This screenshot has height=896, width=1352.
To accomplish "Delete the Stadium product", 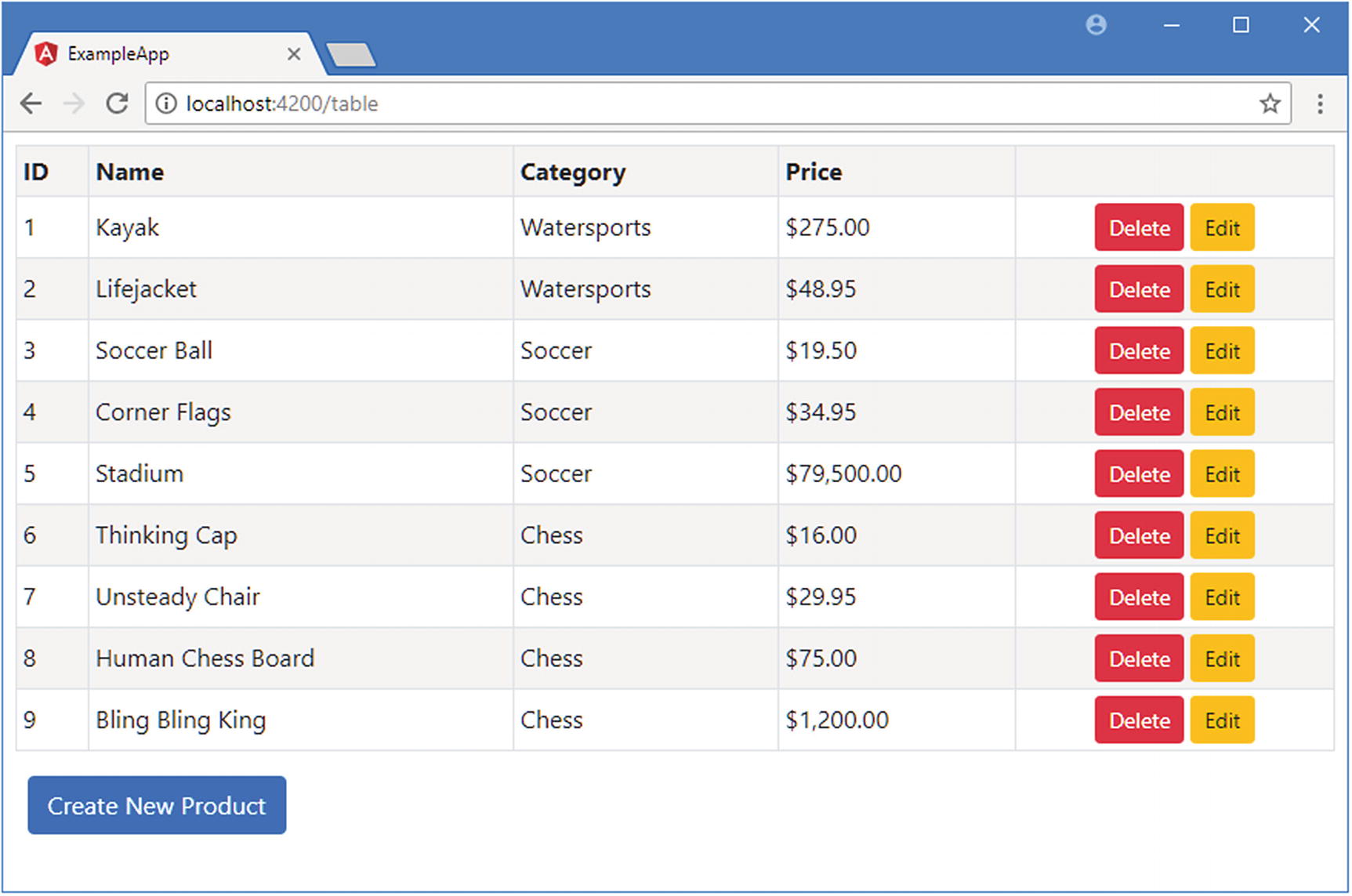I will click(x=1139, y=474).
